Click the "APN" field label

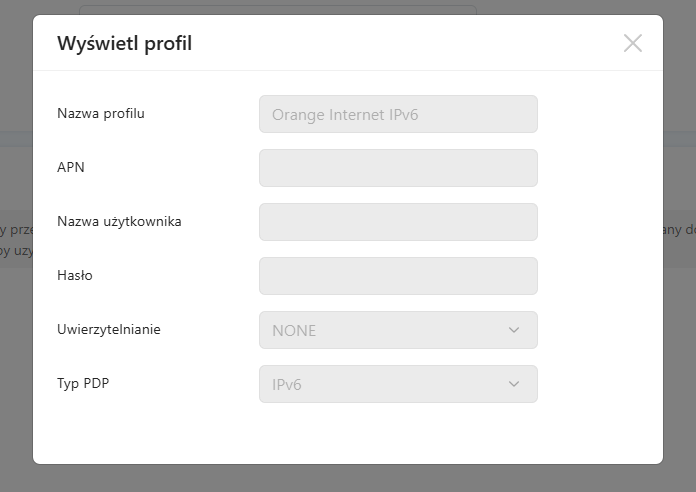(71, 167)
